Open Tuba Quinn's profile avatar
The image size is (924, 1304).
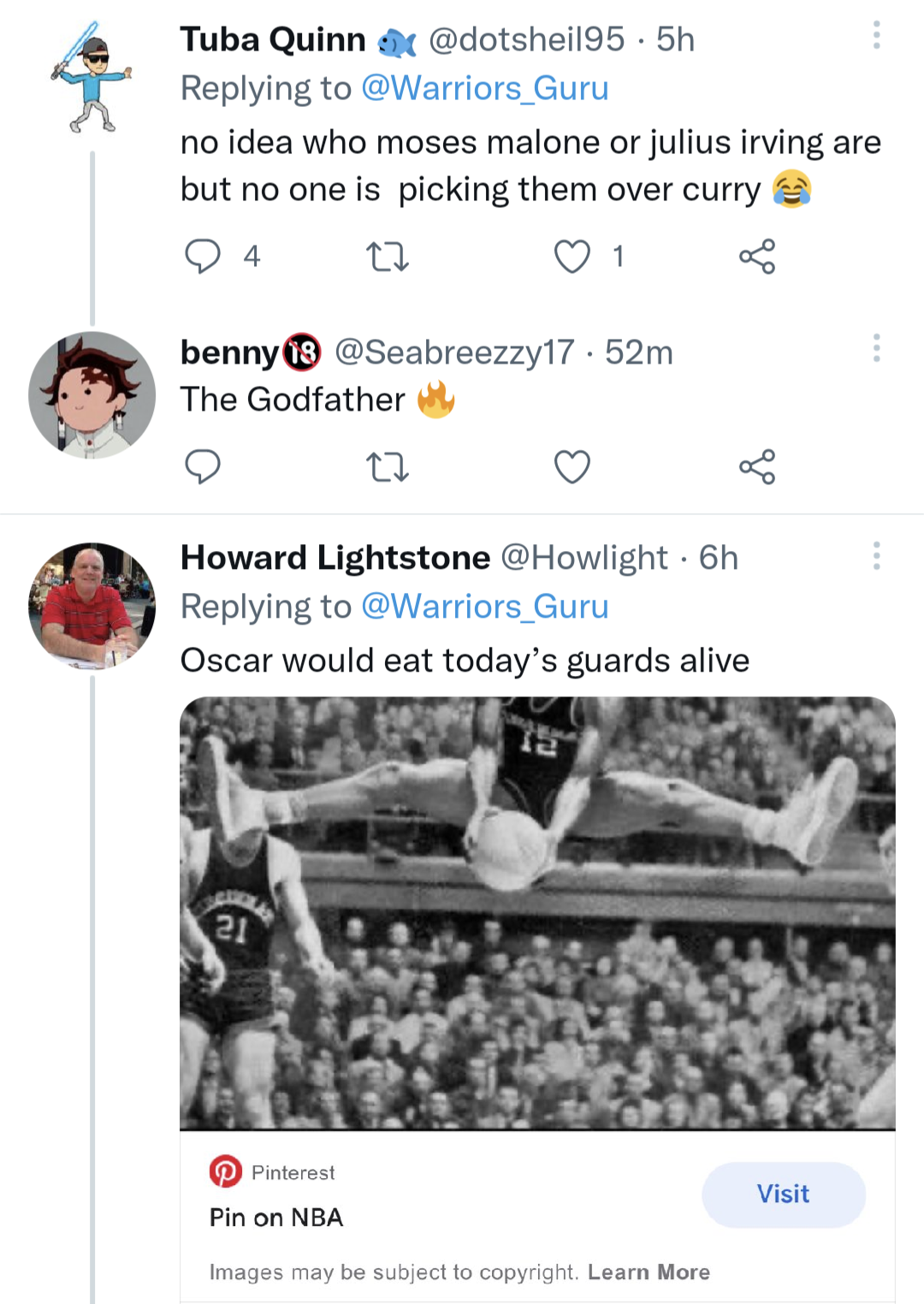tap(92, 79)
